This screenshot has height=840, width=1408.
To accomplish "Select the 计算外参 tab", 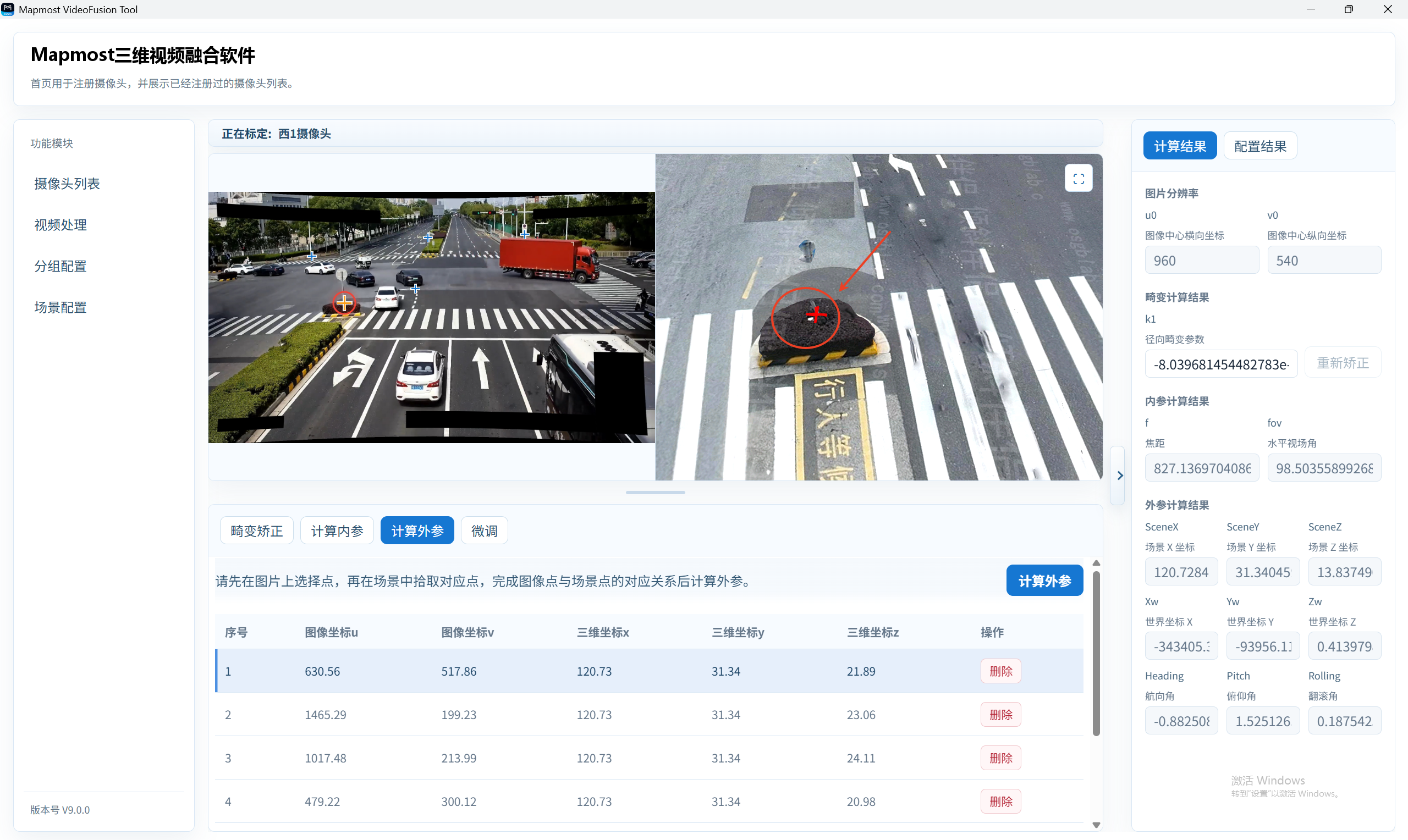I will tap(417, 530).
